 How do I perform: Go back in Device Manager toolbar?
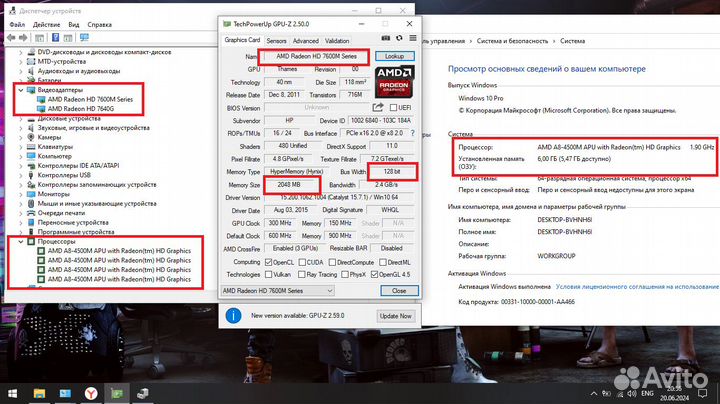coord(11,38)
